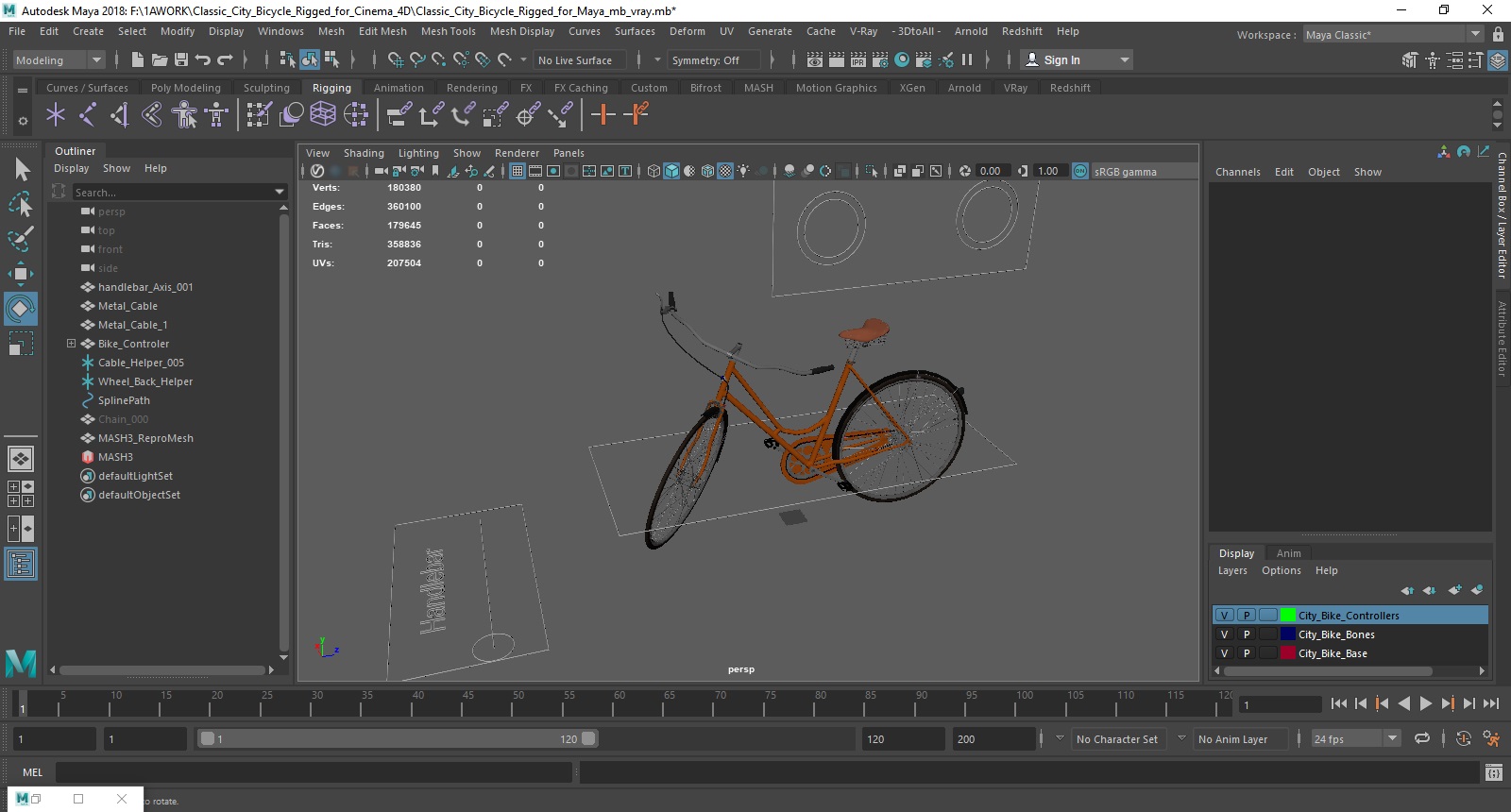This screenshot has height=812, width=1511.
Task: Open the Sign In dropdown arrow
Action: pyautogui.click(x=1124, y=59)
